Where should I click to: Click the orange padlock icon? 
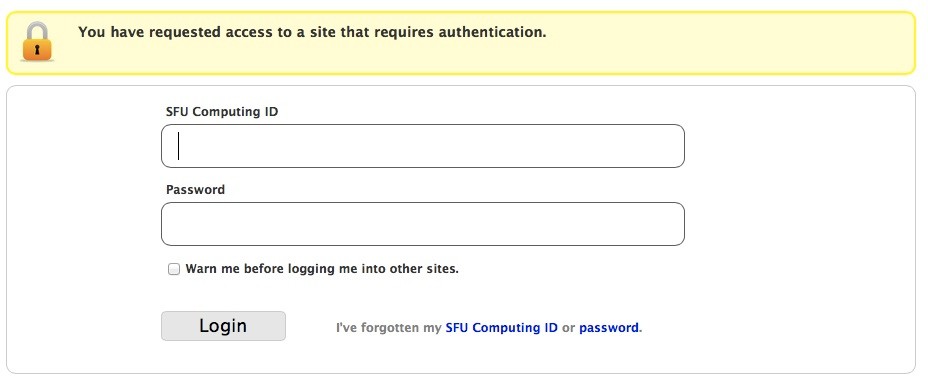pos(37,41)
